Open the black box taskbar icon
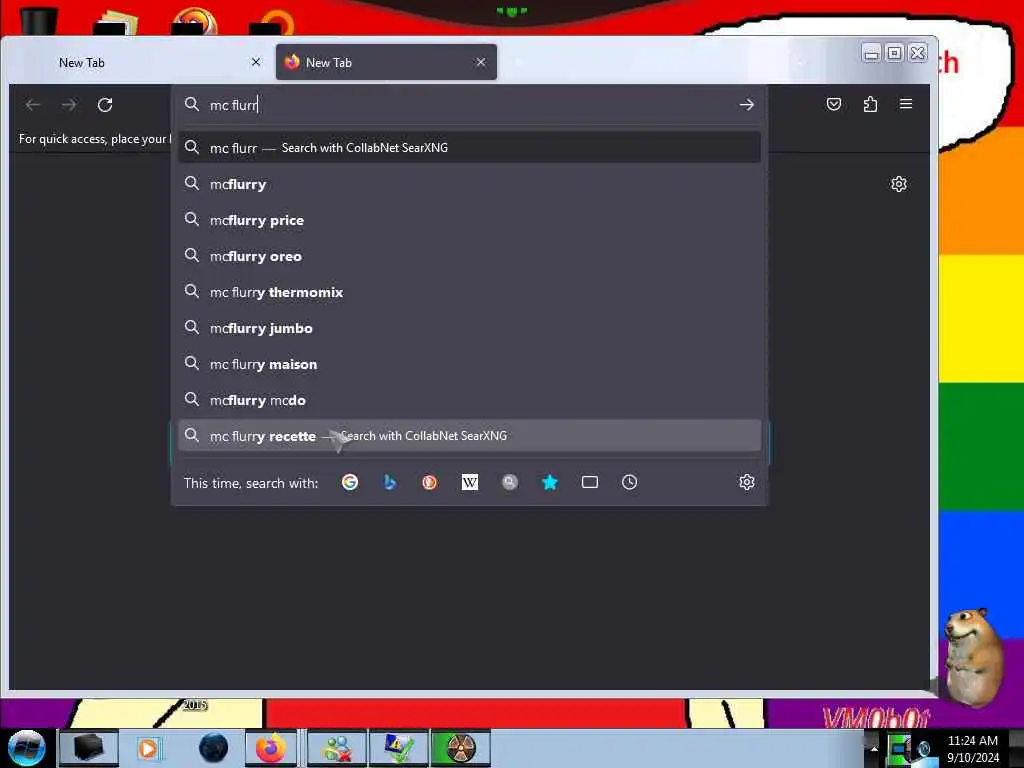The height and width of the screenshot is (768, 1024). click(88, 748)
